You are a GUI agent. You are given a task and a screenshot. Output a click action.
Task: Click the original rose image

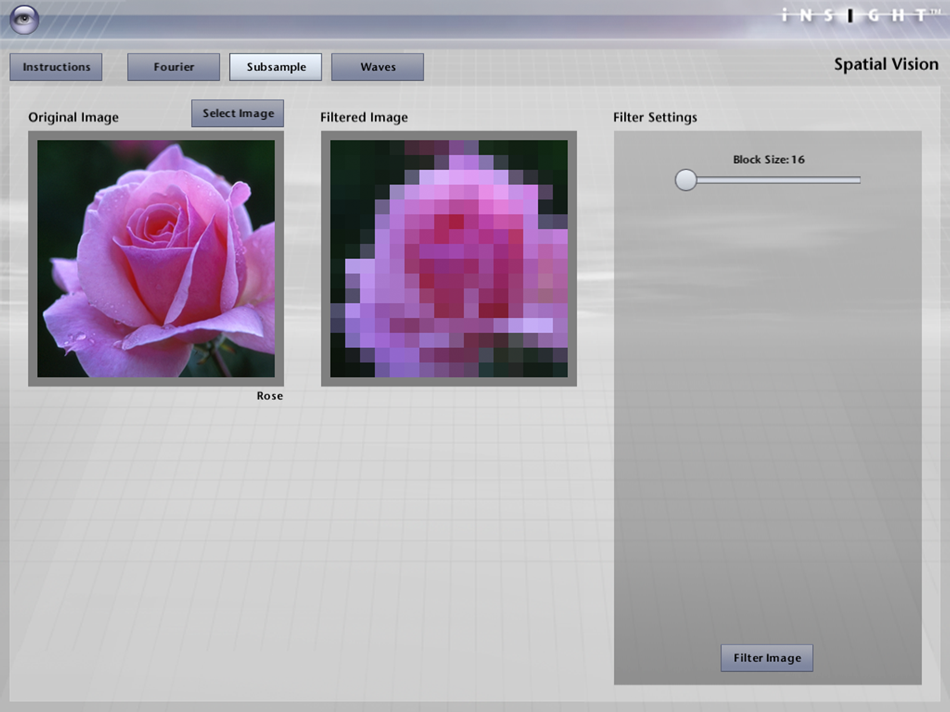coord(156,259)
